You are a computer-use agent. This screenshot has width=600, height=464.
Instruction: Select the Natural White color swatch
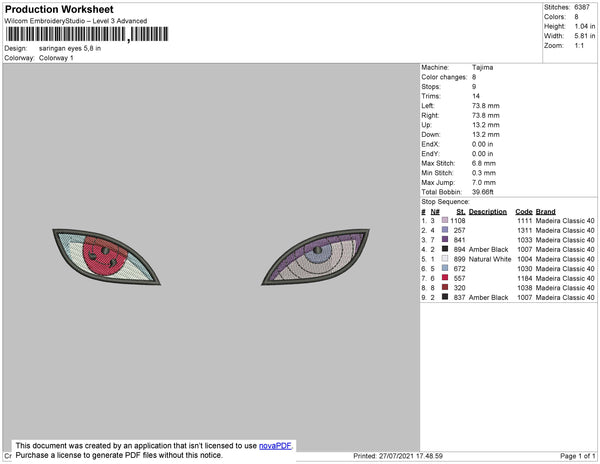[x=445, y=259]
